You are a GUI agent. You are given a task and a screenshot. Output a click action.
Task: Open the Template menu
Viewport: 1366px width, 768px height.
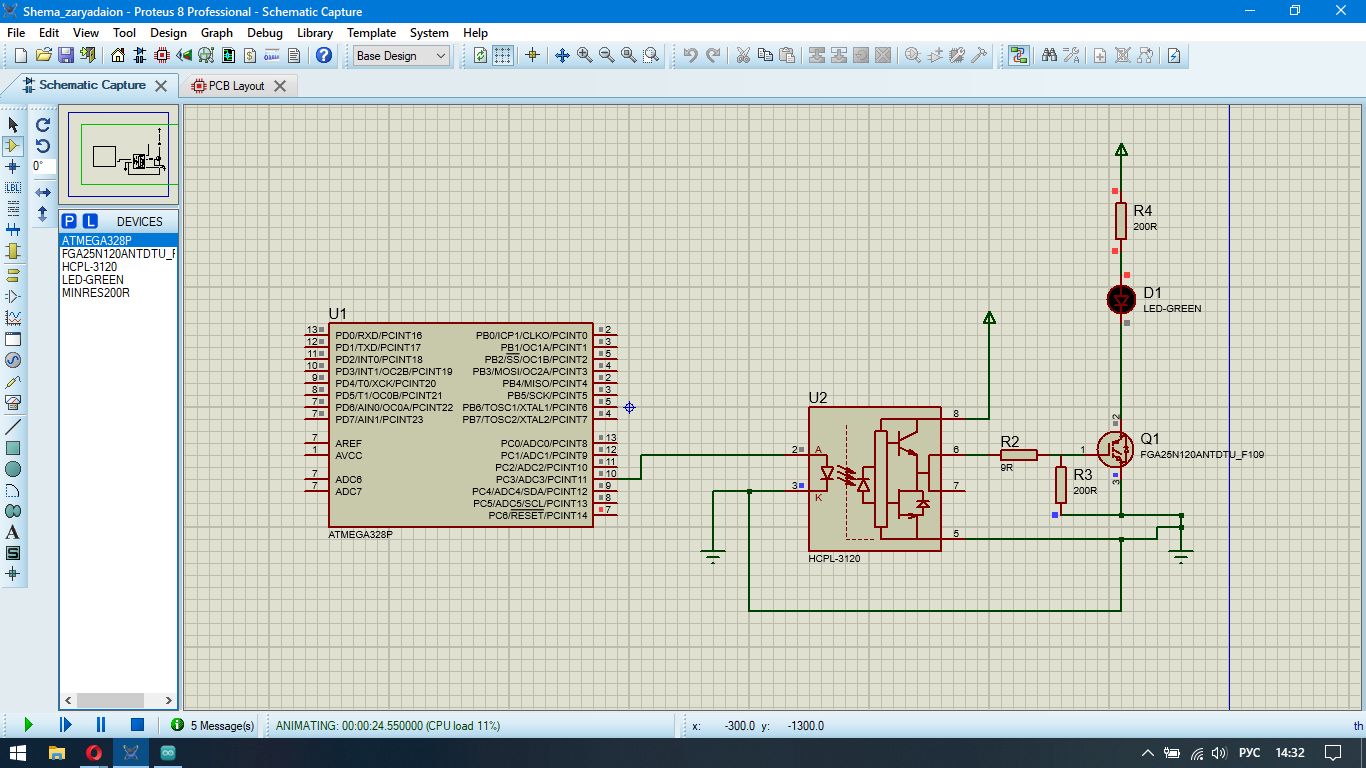click(371, 33)
